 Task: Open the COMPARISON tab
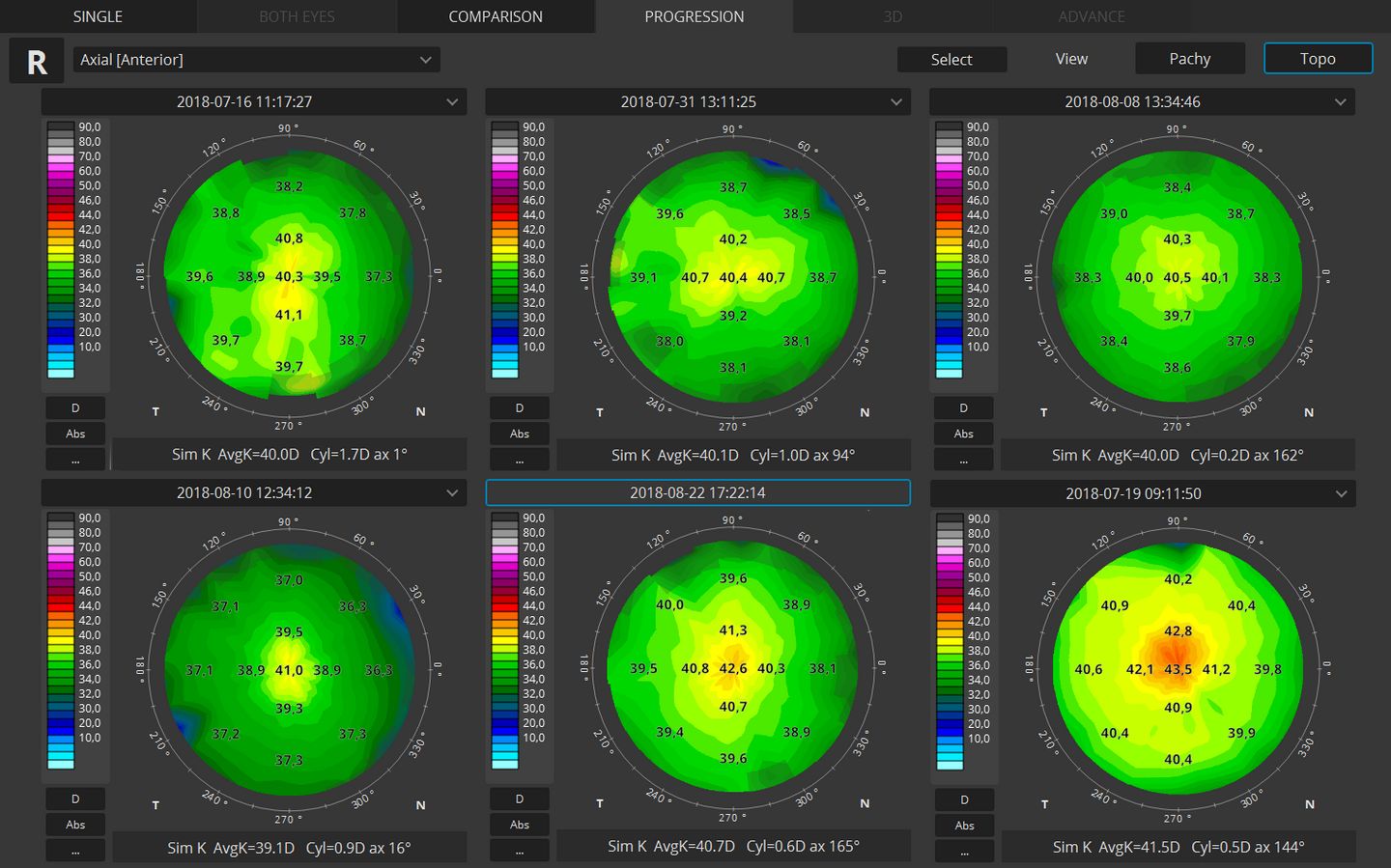click(495, 16)
